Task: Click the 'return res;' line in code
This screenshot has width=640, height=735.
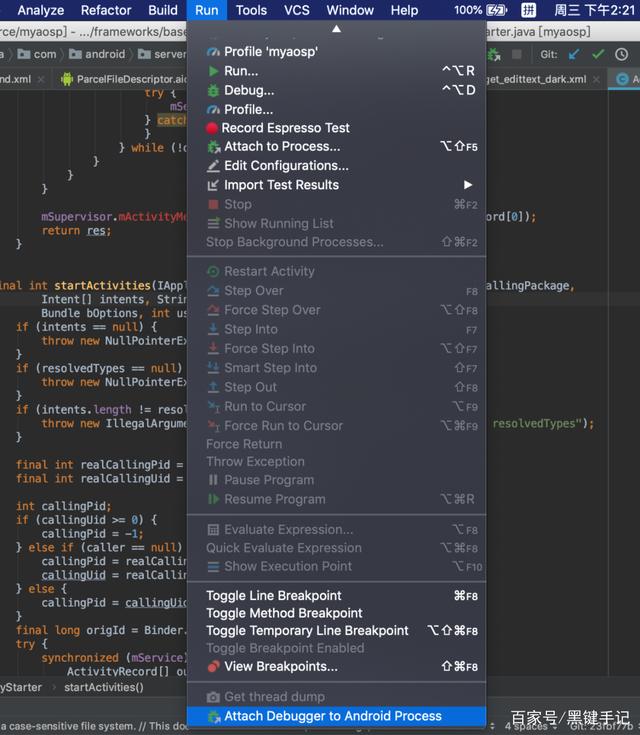Action: [x=76, y=231]
